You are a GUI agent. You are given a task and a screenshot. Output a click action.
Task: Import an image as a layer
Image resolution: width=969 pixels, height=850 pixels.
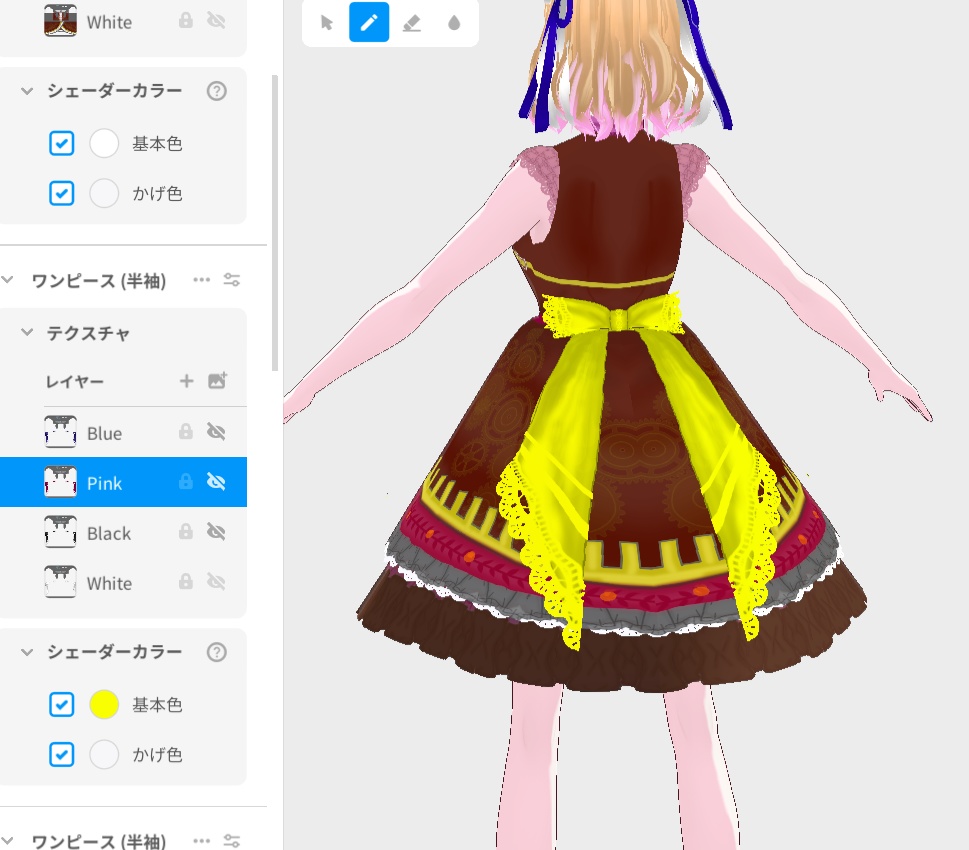(219, 381)
